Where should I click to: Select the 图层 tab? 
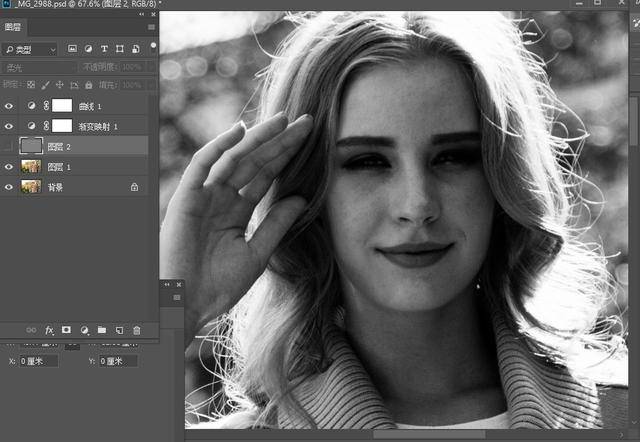coord(13,27)
